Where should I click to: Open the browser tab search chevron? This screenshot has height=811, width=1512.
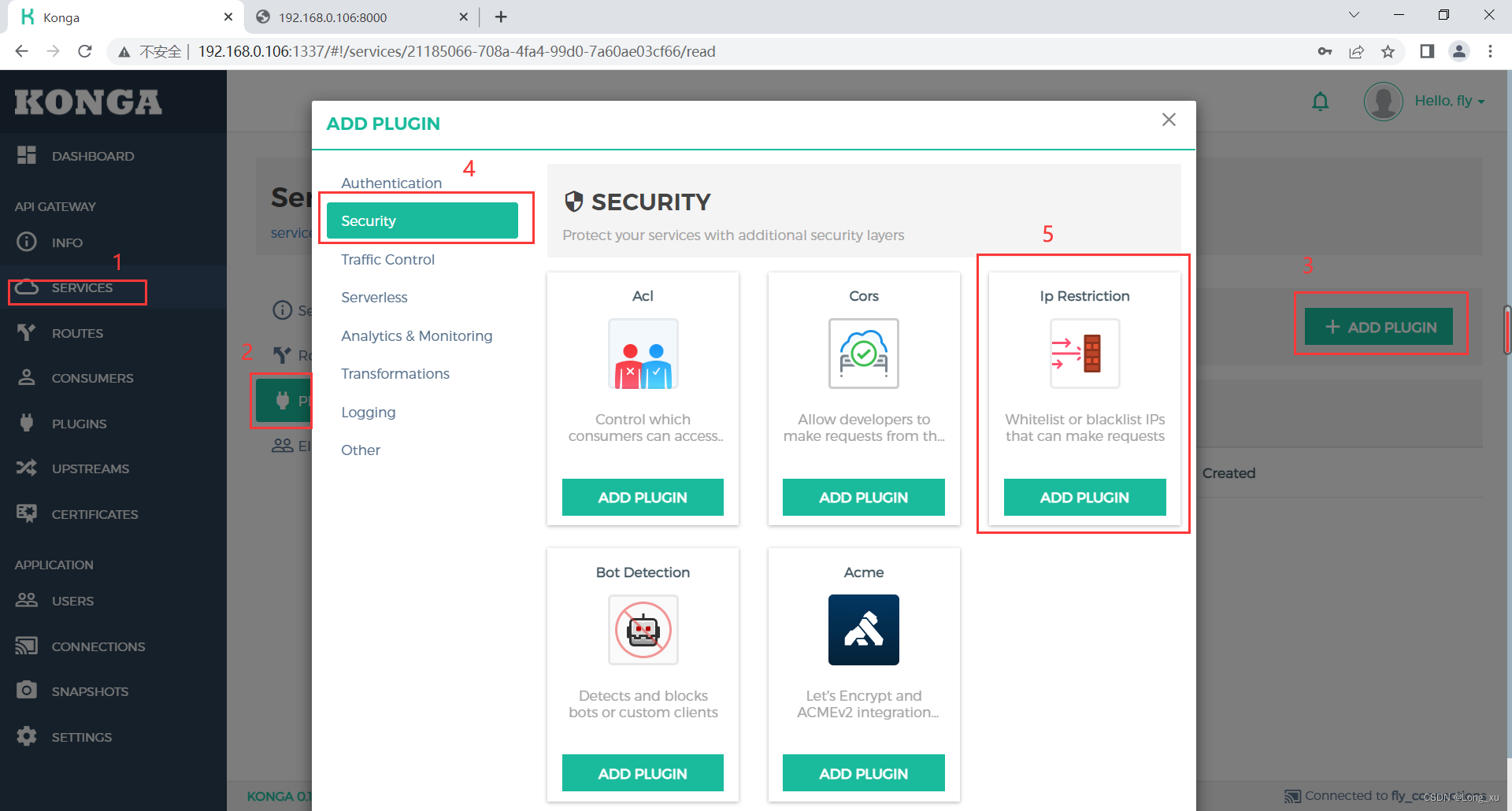(1354, 15)
